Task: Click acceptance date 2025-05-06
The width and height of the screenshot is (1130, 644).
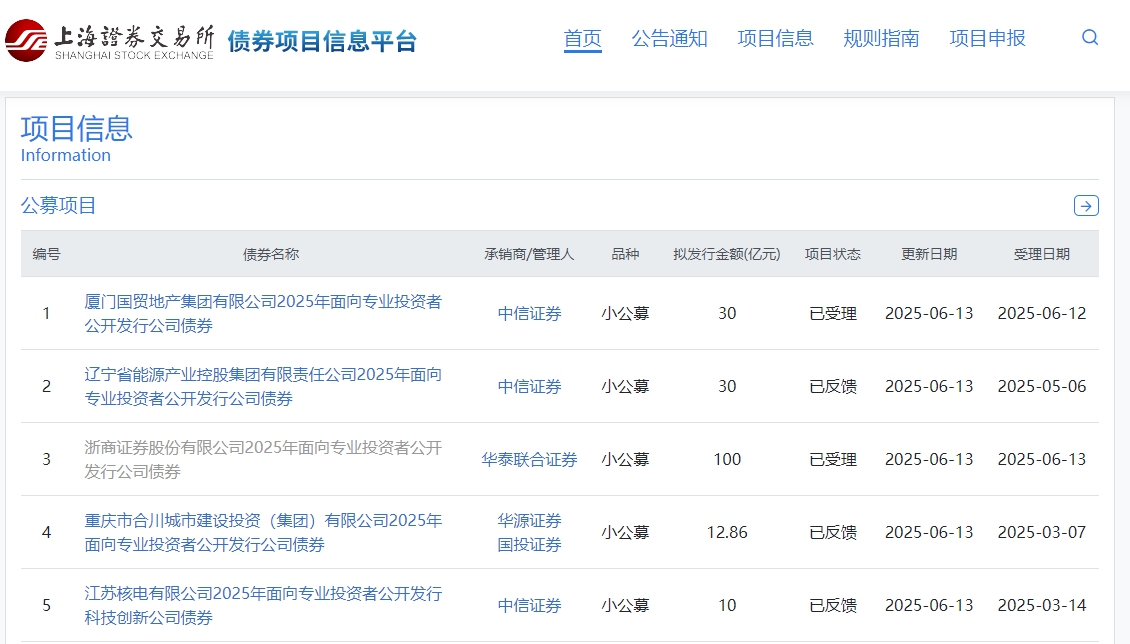Action: [x=1042, y=386]
